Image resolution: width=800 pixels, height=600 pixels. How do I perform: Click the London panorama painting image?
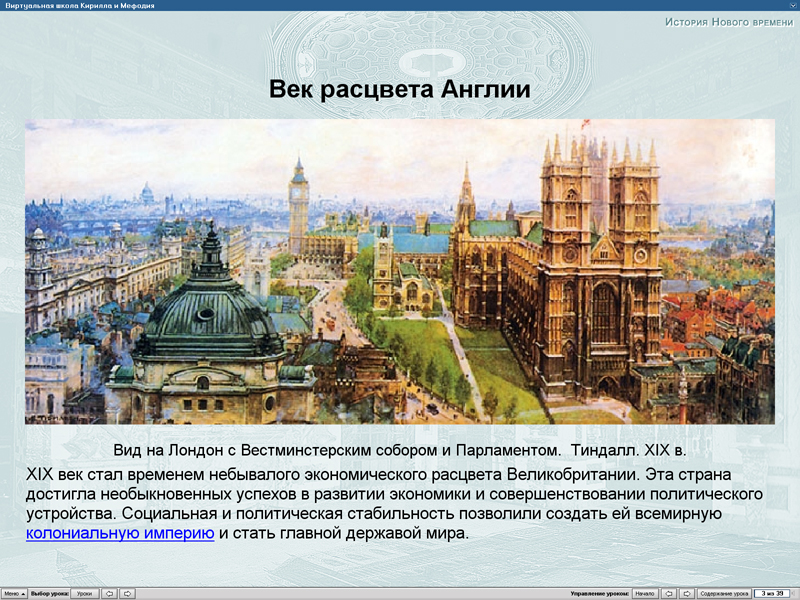click(x=399, y=271)
